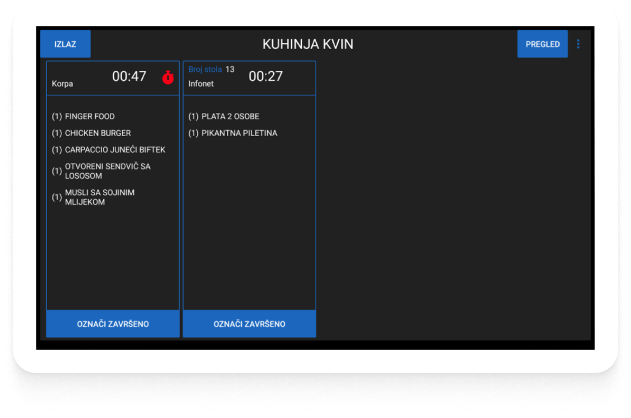
Task: Click the Broj stola table number label
Action: (x=204, y=70)
